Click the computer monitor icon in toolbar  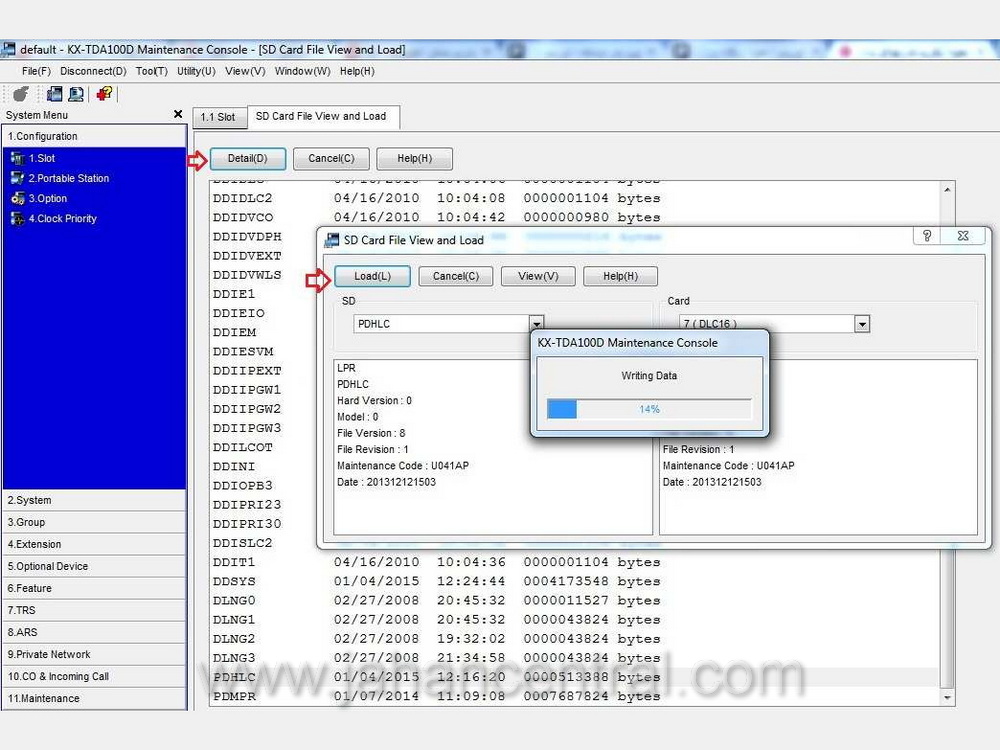[75, 94]
